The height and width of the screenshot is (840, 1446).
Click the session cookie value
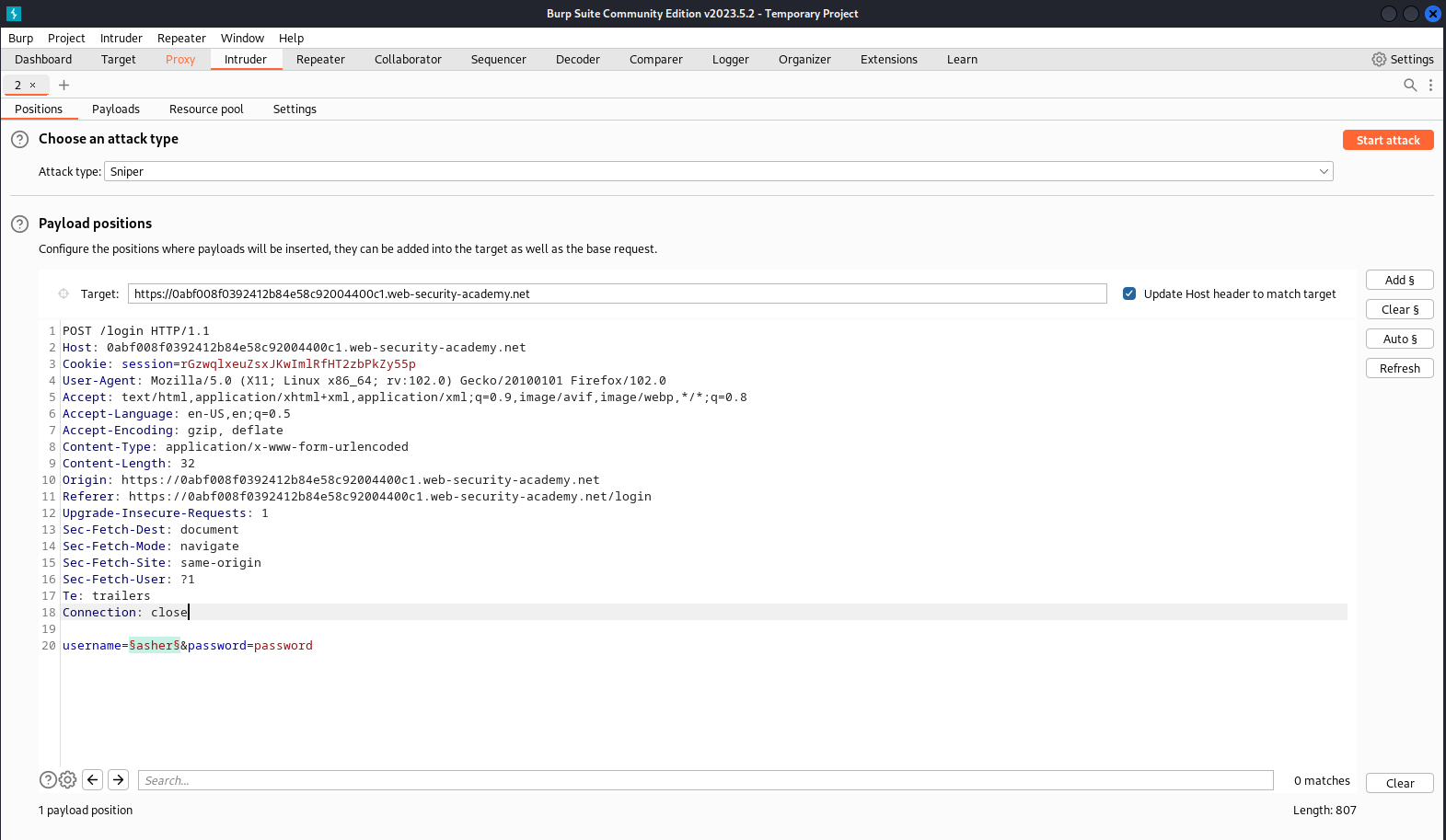click(298, 364)
